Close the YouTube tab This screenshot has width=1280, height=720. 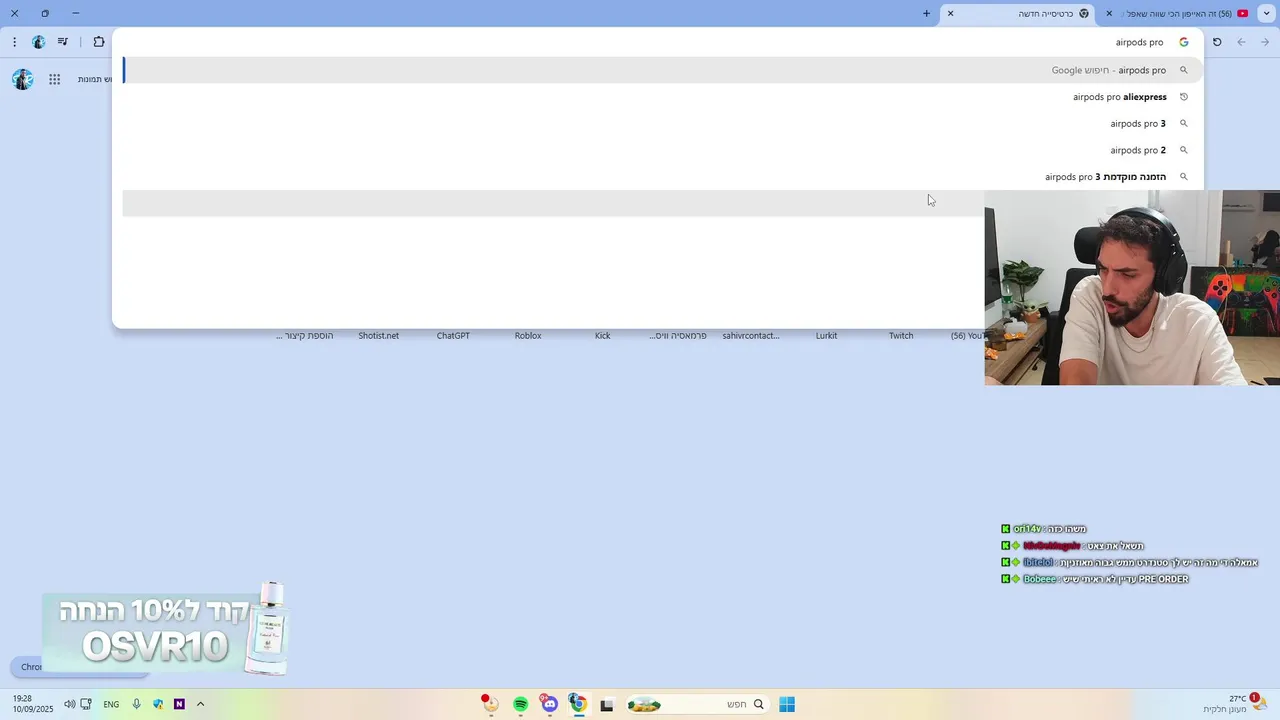1109,13
